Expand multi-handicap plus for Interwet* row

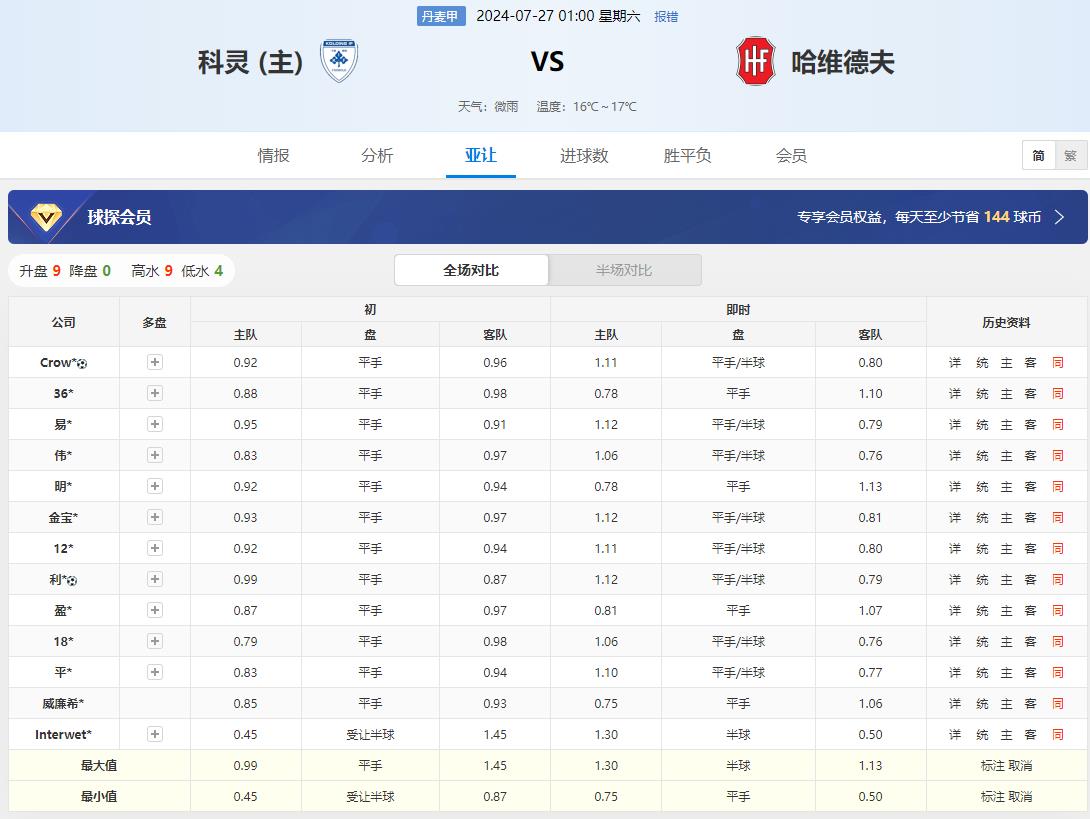click(155, 735)
